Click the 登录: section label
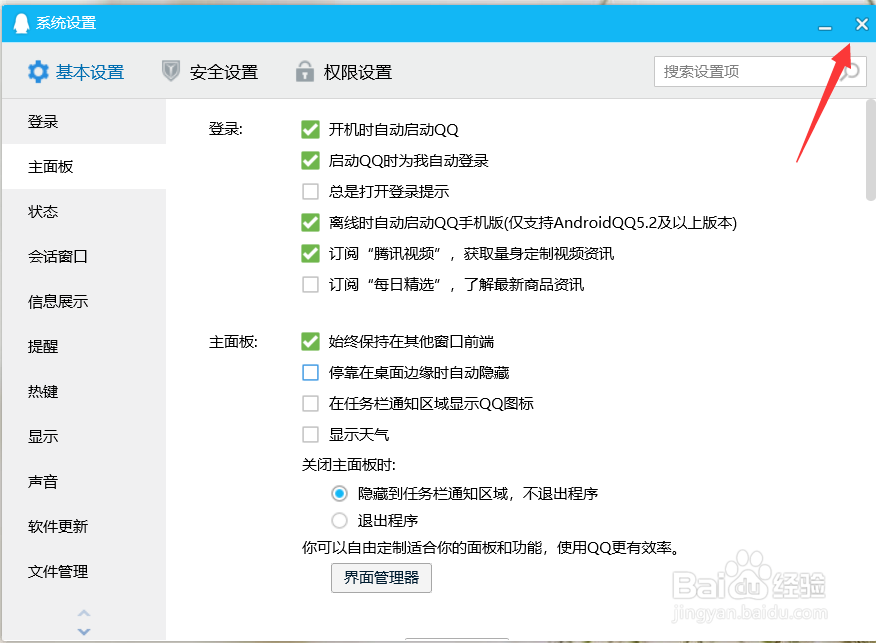This screenshot has width=876, height=643. tap(226, 129)
